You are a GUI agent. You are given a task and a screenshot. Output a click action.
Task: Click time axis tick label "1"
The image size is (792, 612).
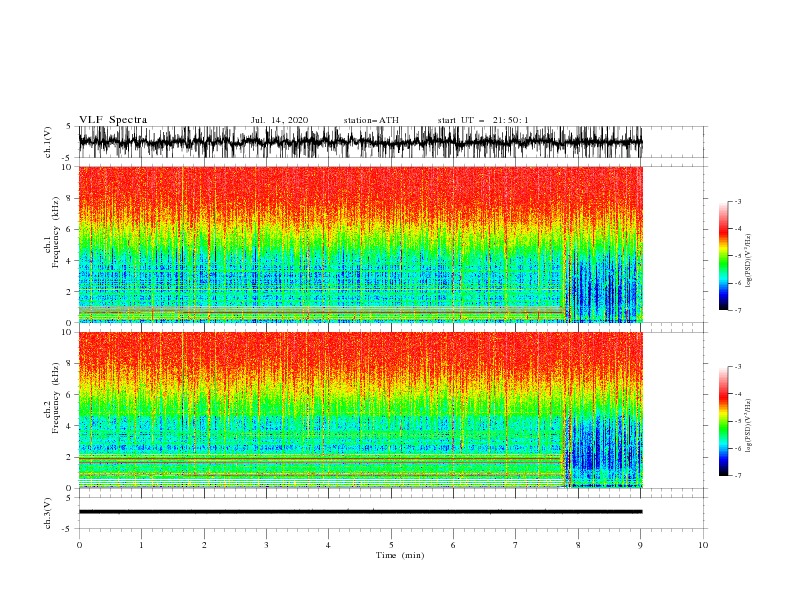141,545
